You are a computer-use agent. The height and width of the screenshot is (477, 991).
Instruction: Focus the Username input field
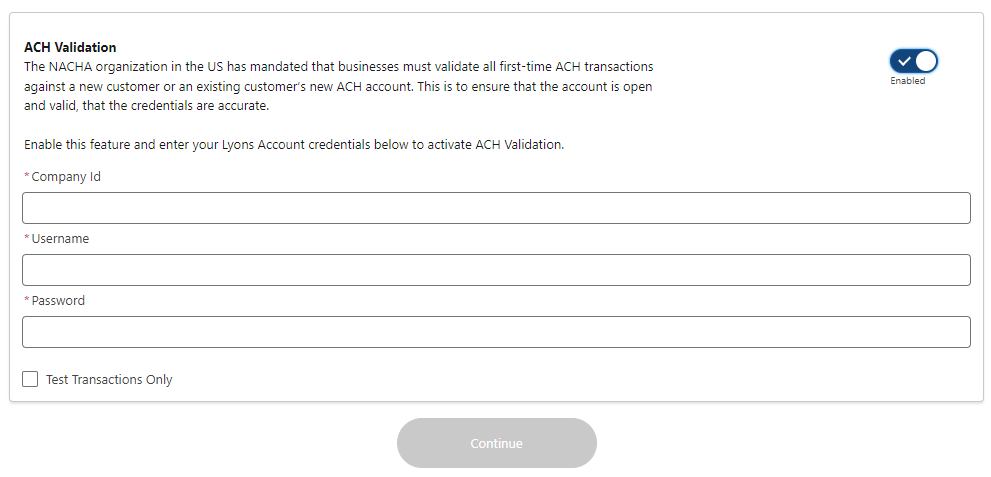(x=496, y=270)
